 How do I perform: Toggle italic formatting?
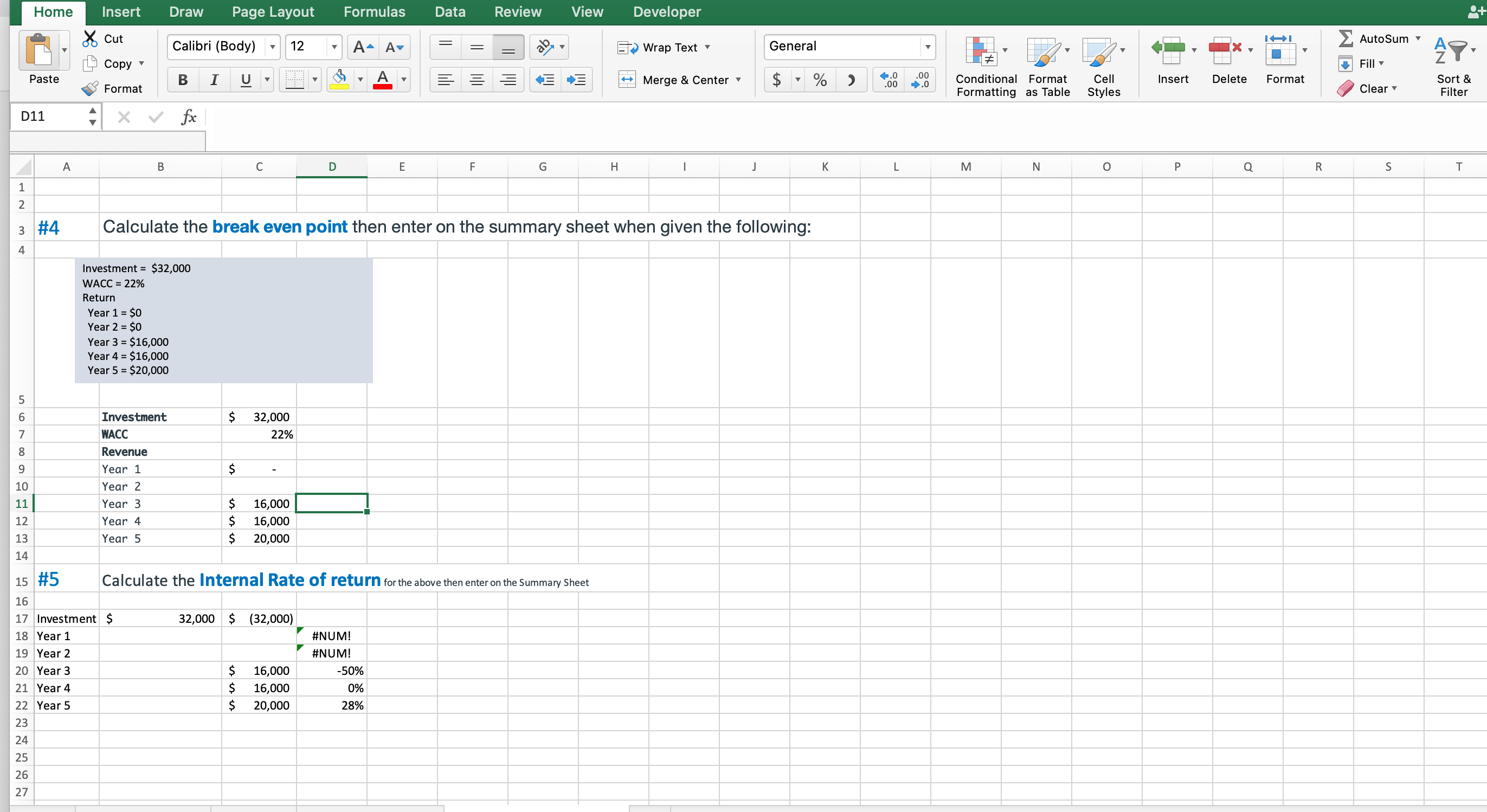pos(214,80)
